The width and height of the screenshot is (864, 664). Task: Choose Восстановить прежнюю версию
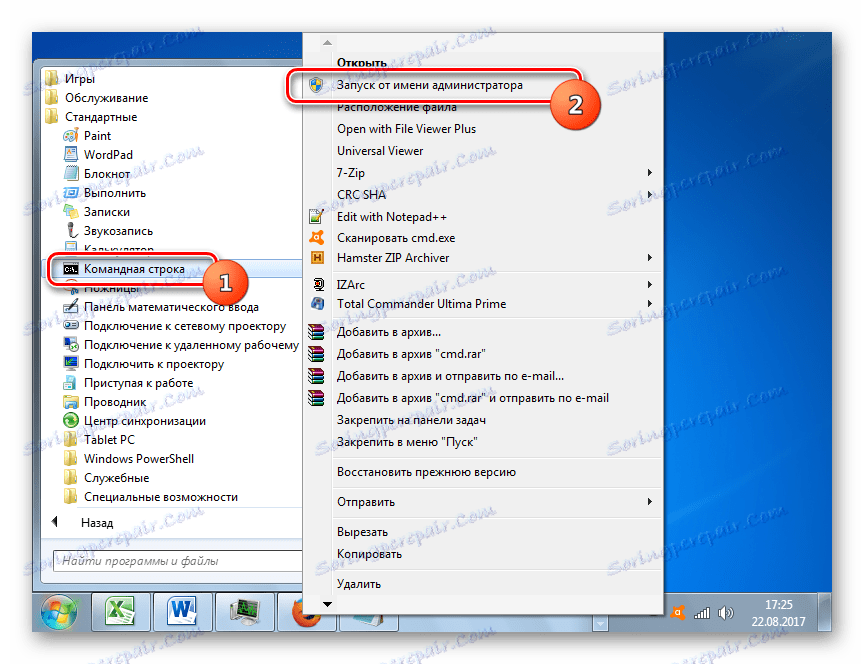click(x=426, y=472)
